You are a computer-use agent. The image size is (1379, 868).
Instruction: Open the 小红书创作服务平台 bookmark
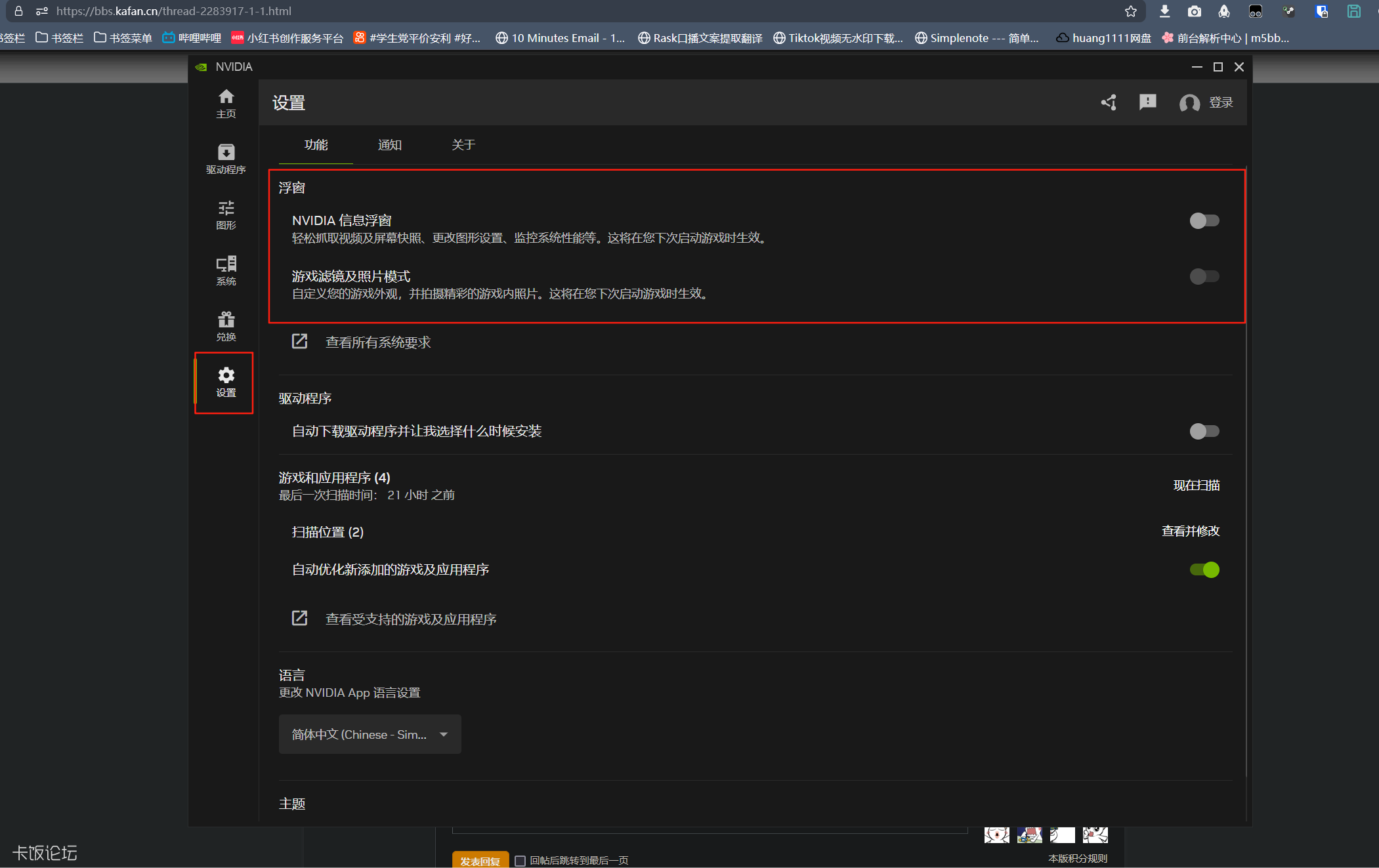[287, 38]
